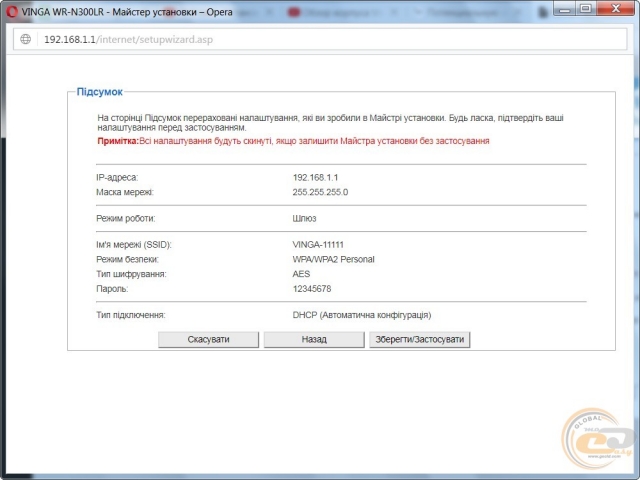The image size is (640, 480).
Task: Click the Opera logo in title bar
Action: 11,12
